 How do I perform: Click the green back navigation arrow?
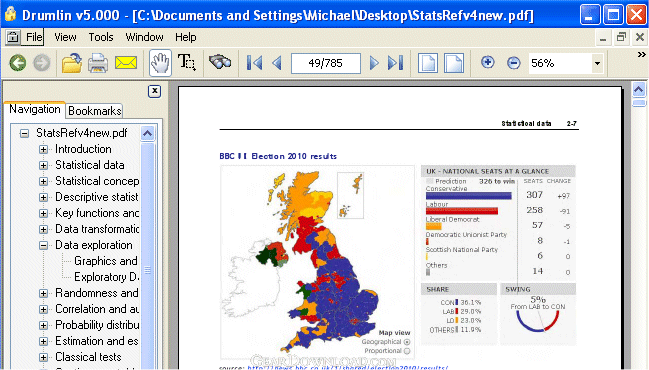click(18, 63)
